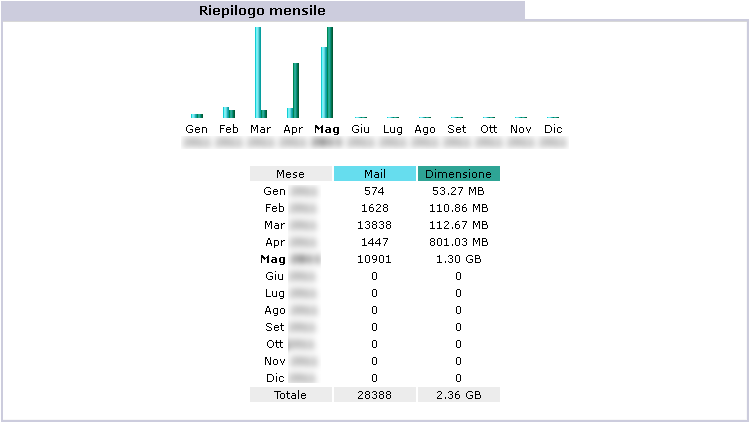
Task: Click the bold Mag label under the chart
Action: (327, 129)
